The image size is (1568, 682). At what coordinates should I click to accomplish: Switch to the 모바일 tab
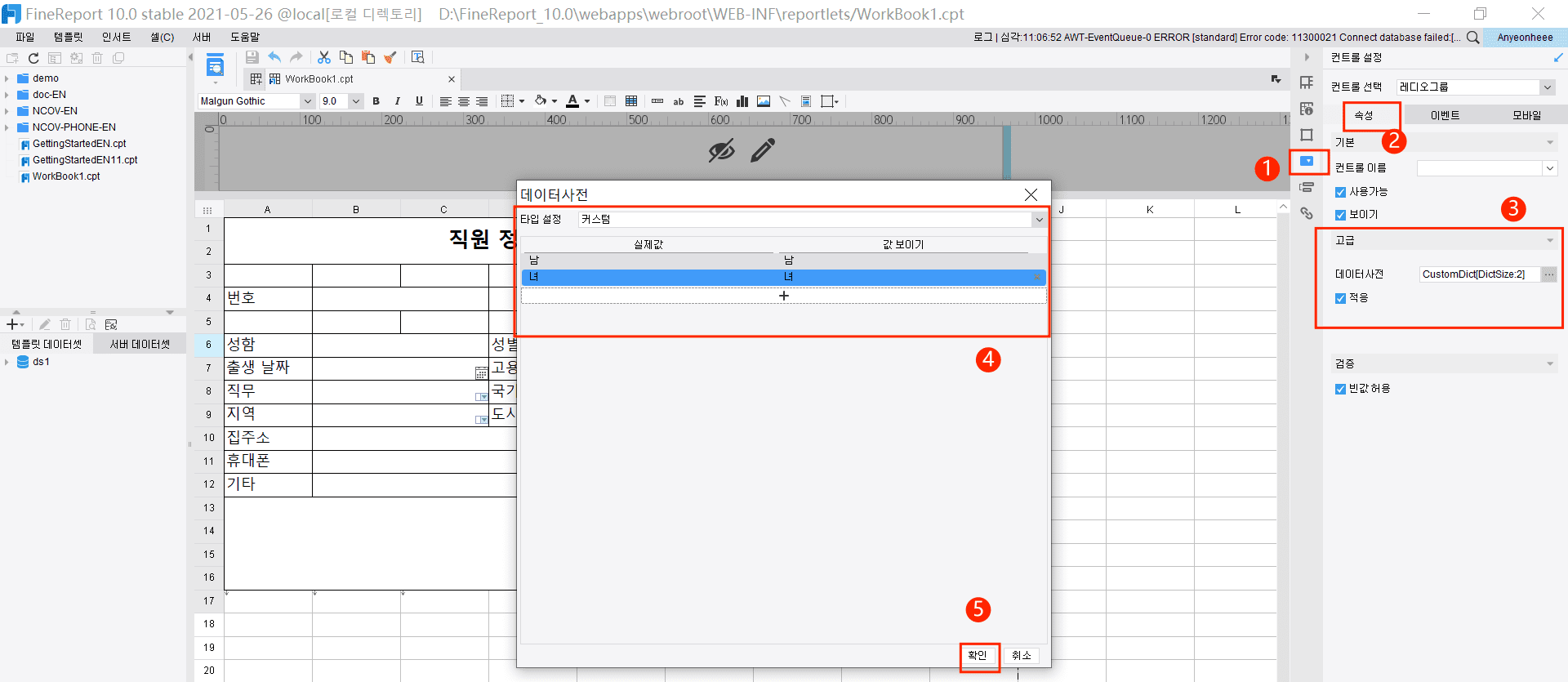tap(1526, 115)
